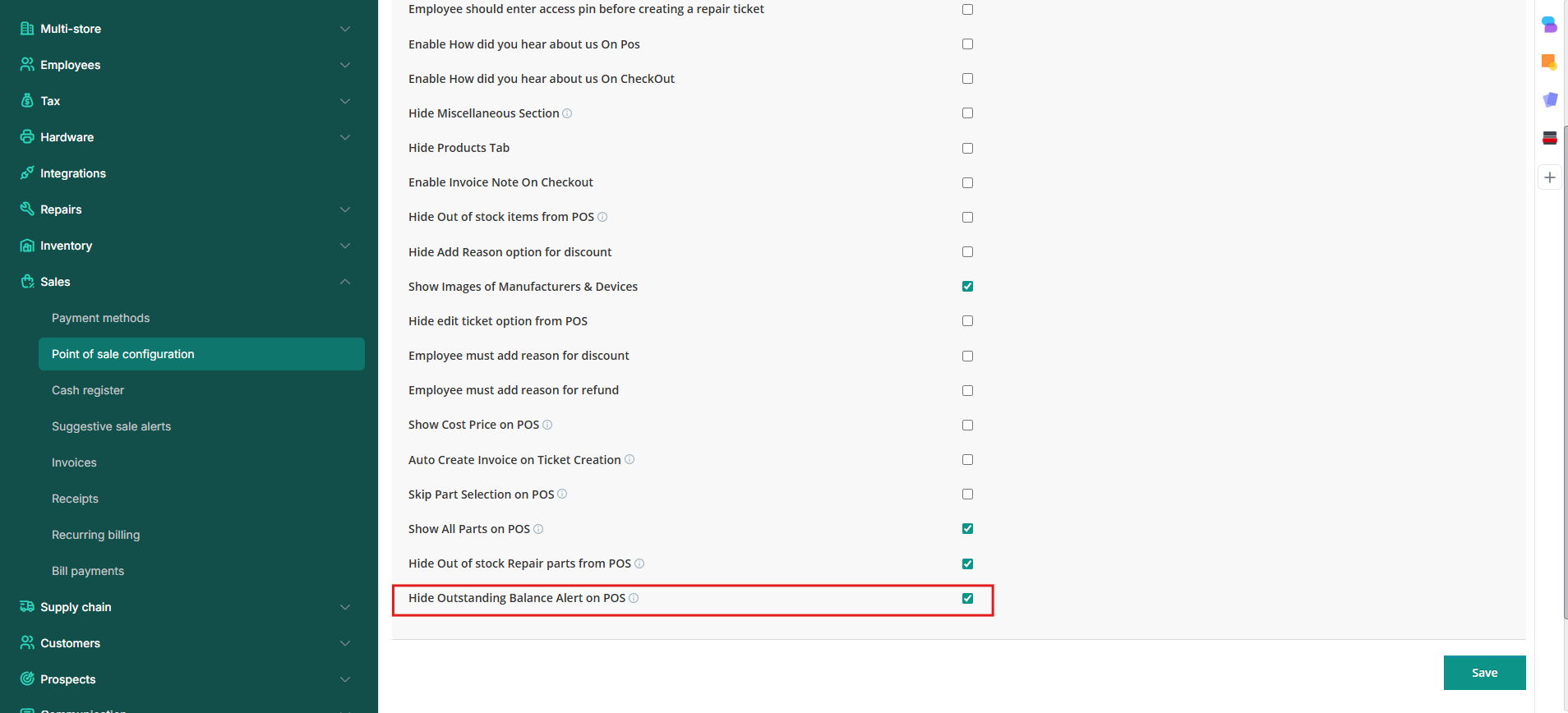Expand the Hardware section chevron
This screenshot has width=1568, height=713.
coord(345,137)
